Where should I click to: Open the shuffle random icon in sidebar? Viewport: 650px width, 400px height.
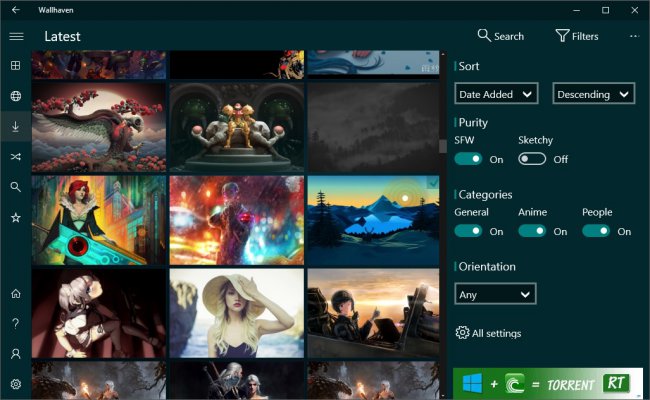pyautogui.click(x=16, y=157)
